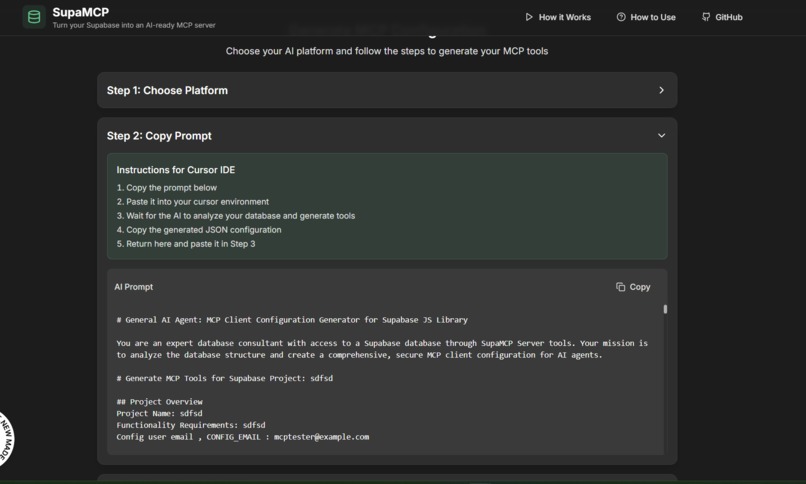The width and height of the screenshot is (806, 484).
Task: Click the Instructions for Cursor IDE heading
Action: pos(176,170)
